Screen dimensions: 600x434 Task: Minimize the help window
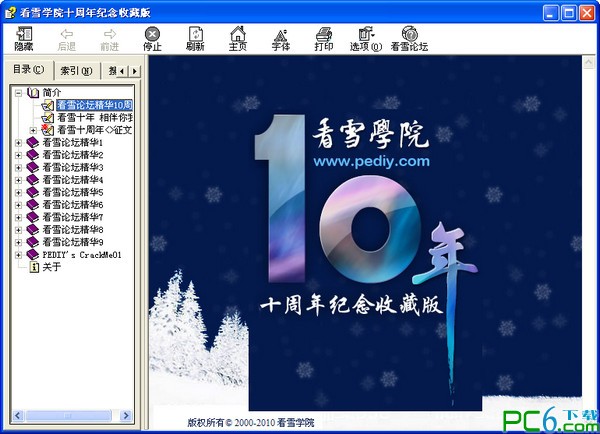click(551, 13)
